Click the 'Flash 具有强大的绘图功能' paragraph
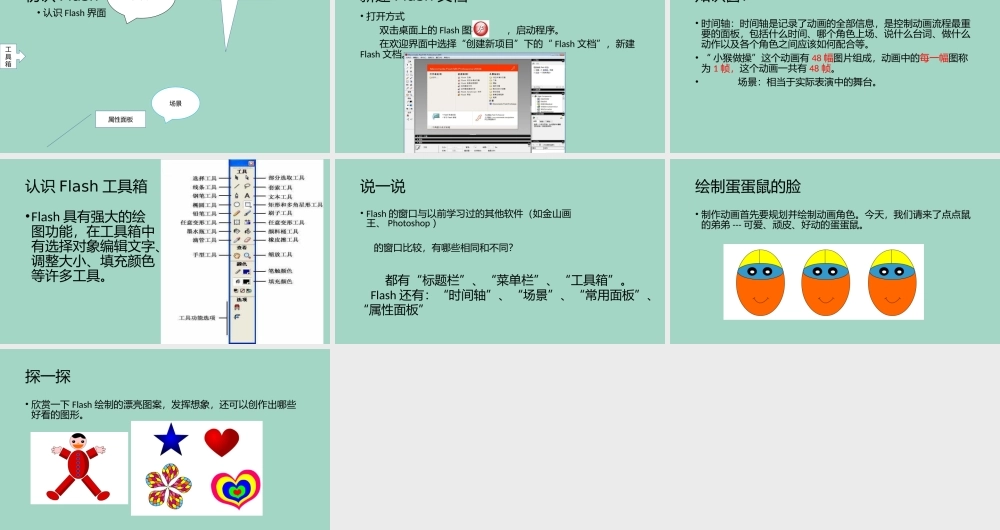Image resolution: width=1000 pixels, height=530 pixels. [93, 246]
